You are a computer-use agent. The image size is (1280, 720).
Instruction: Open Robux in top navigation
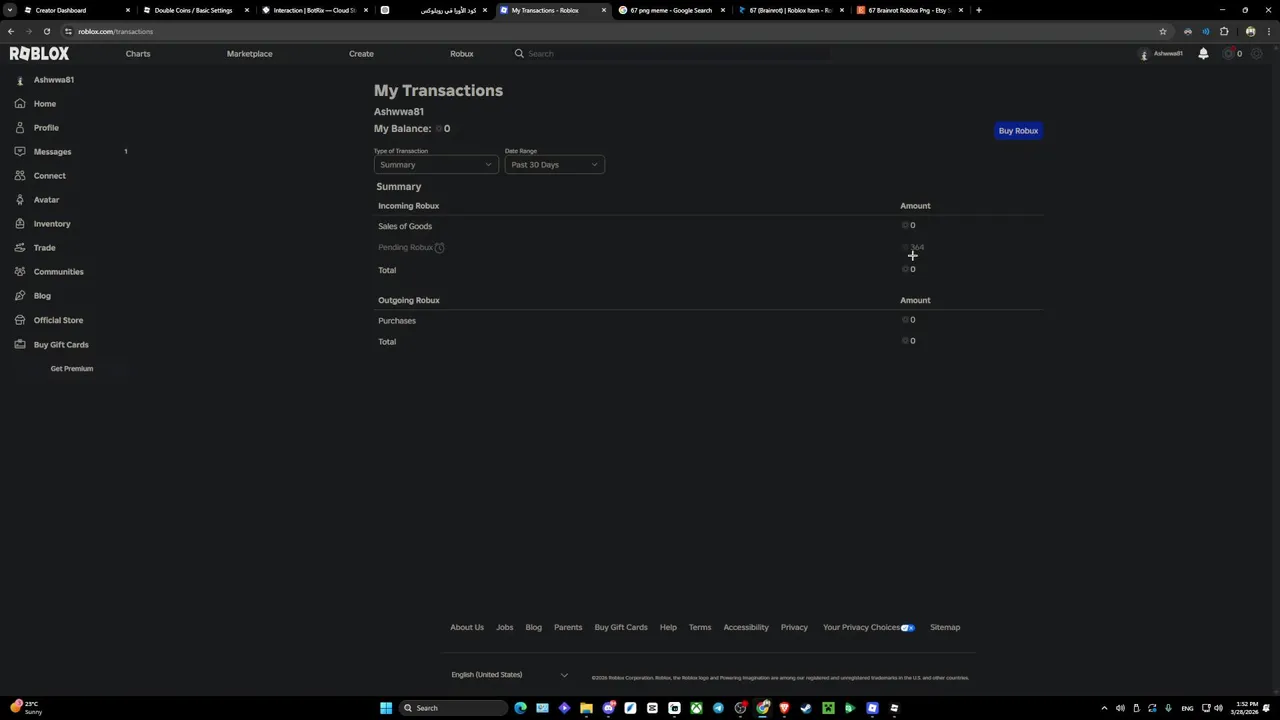pos(461,53)
